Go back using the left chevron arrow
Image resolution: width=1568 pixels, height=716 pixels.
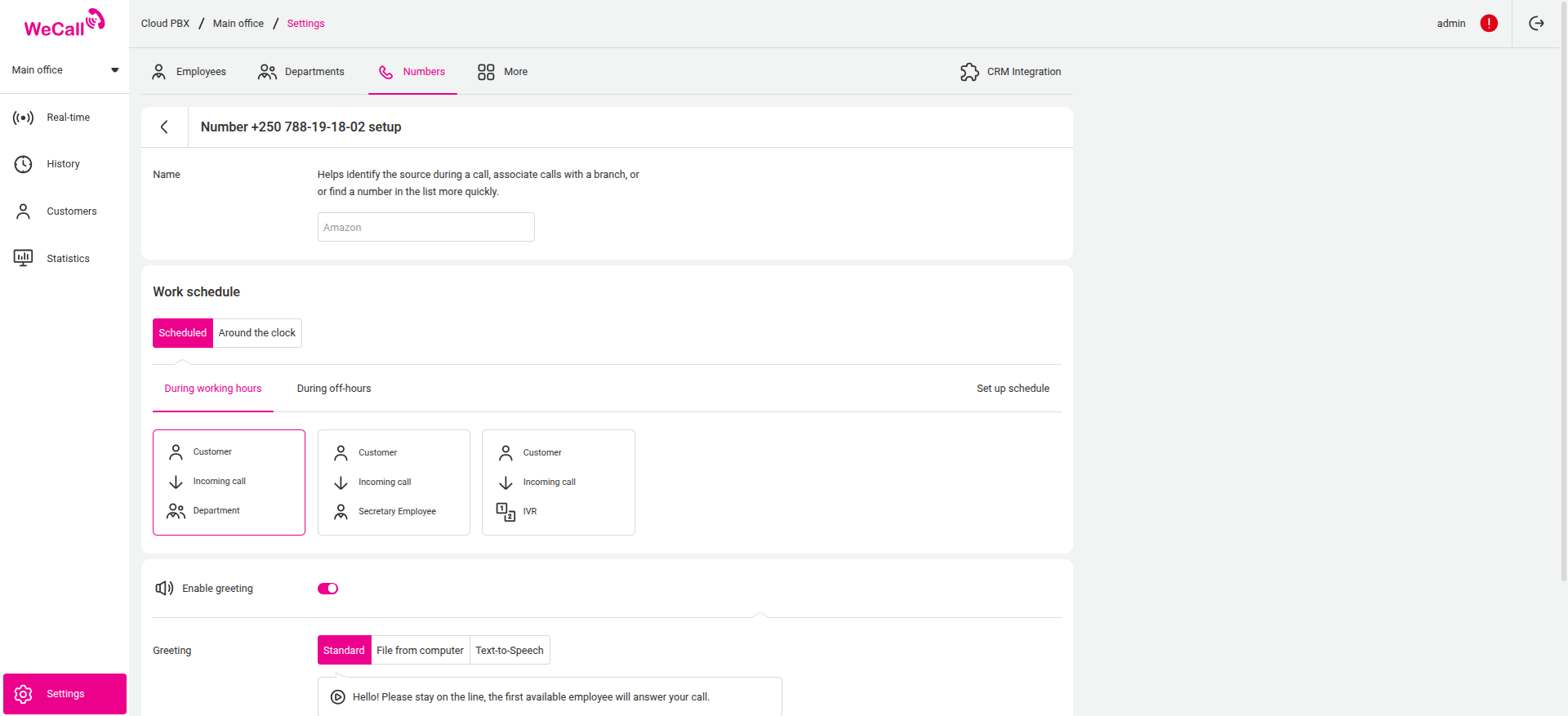164,127
